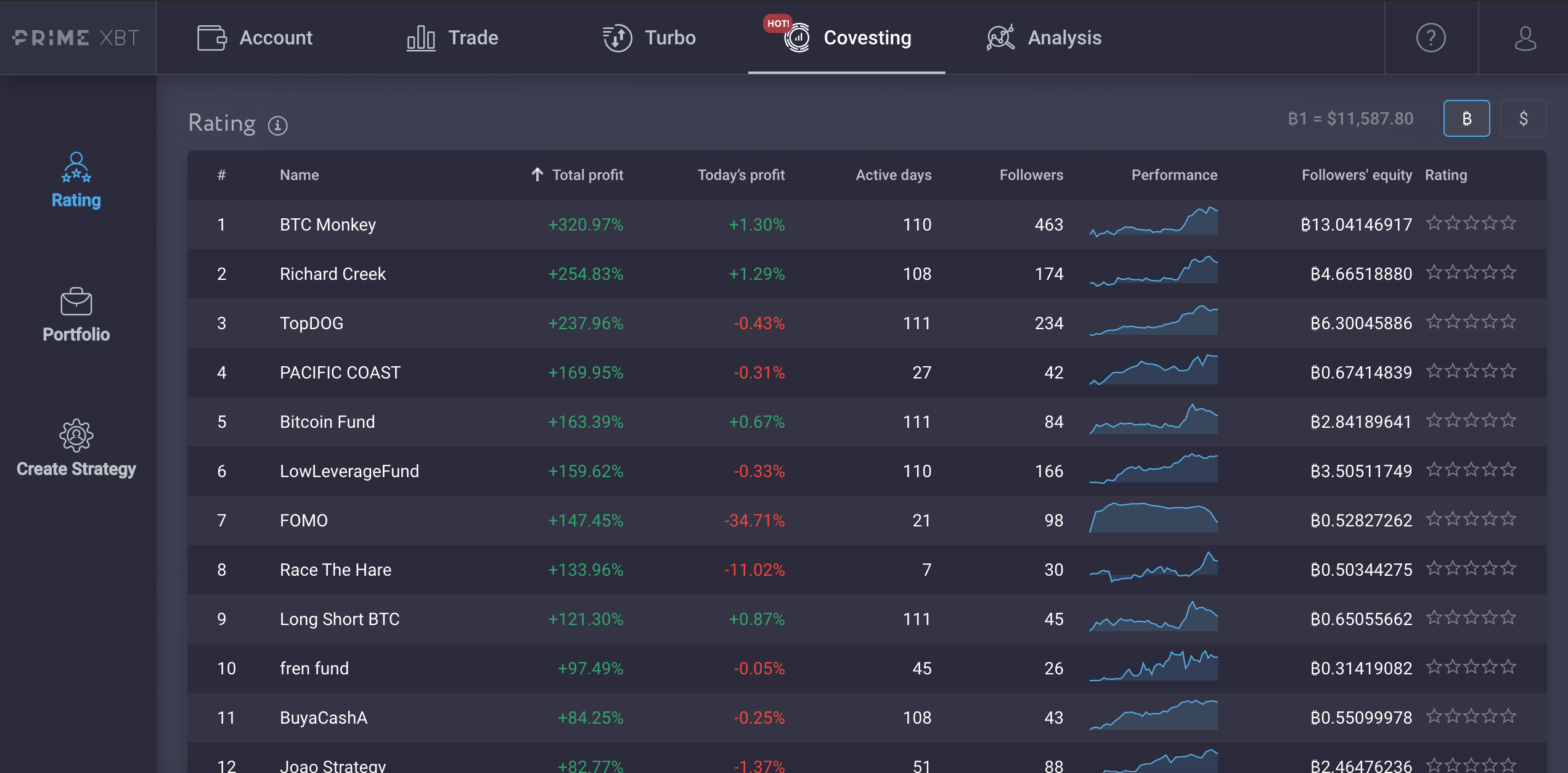The image size is (1568, 773).
Task: Click the FOMO performance chart
Action: 1153,518
